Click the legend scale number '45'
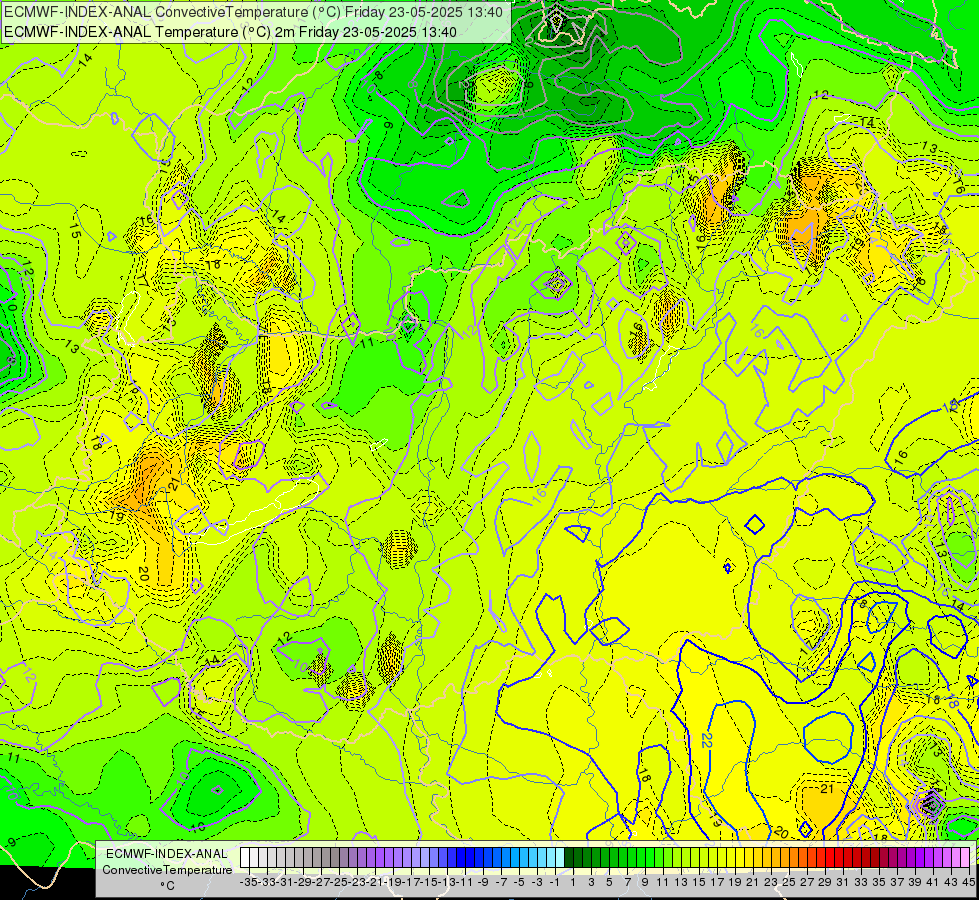The image size is (979, 900). (x=968, y=882)
